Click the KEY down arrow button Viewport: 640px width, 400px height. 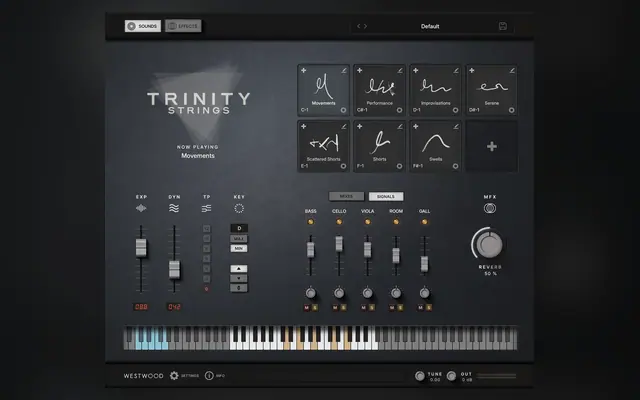(x=239, y=278)
